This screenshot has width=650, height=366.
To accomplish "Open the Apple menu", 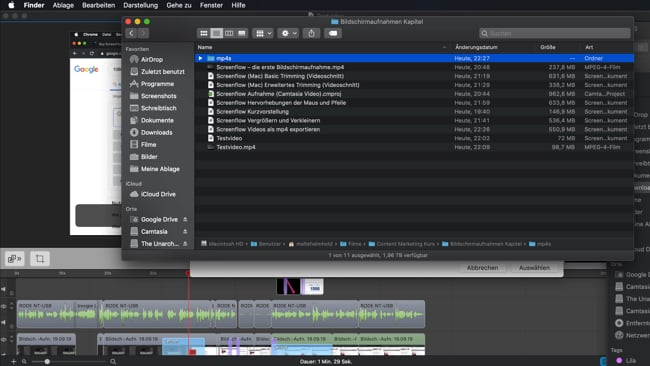I will (x=11, y=5).
